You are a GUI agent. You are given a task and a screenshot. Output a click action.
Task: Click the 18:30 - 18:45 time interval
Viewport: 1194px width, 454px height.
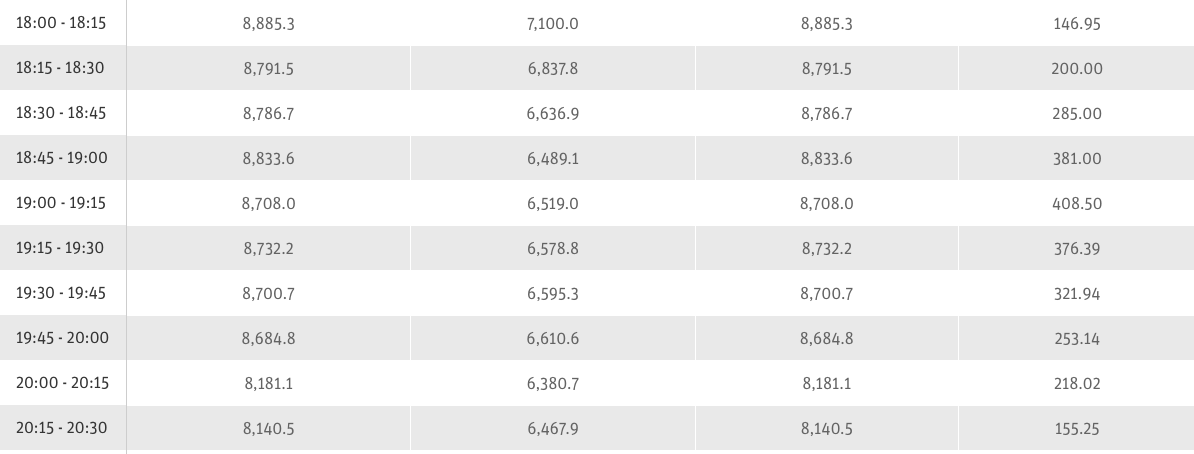[61, 113]
